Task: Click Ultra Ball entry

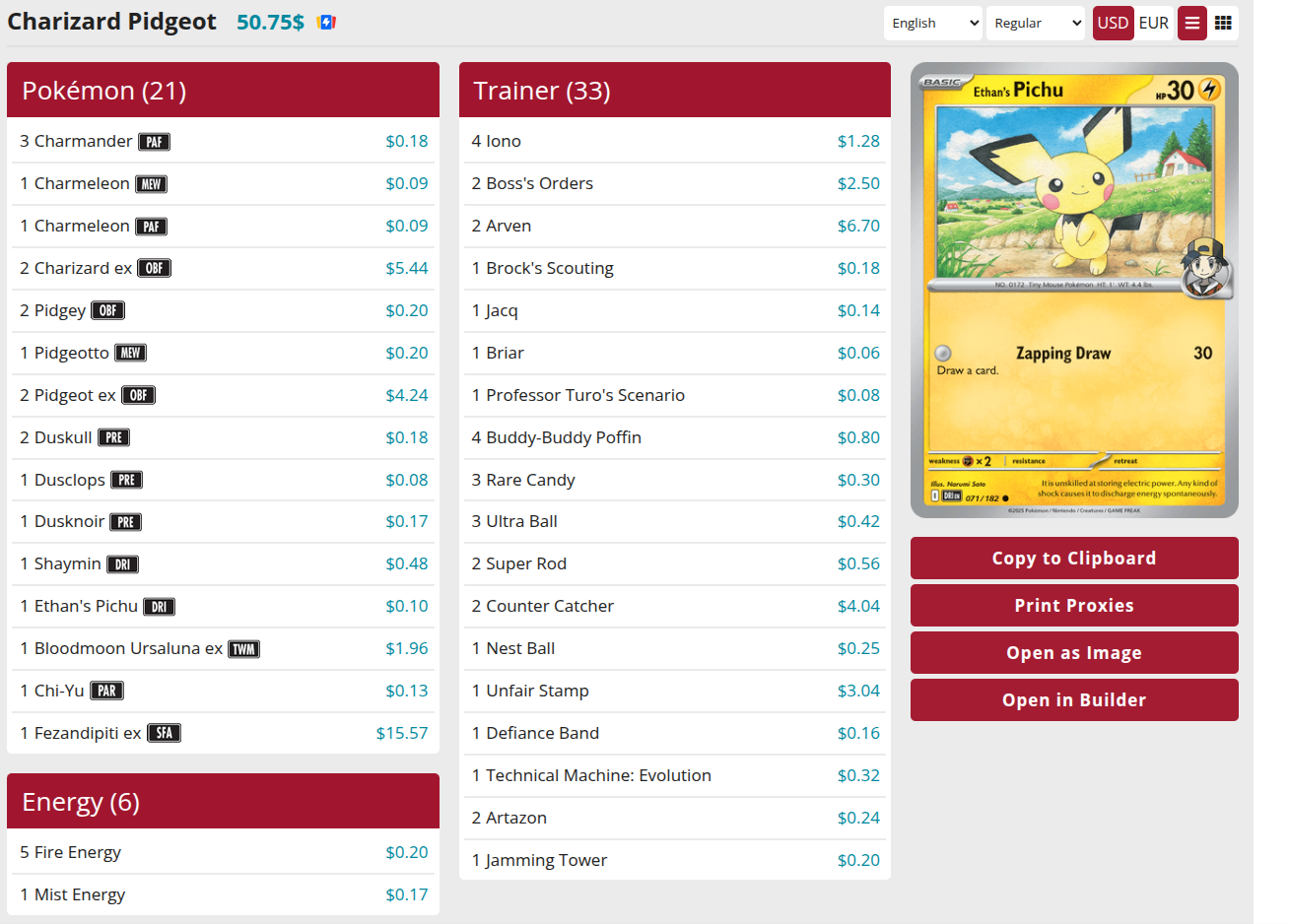Action: (x=675, y=522)
